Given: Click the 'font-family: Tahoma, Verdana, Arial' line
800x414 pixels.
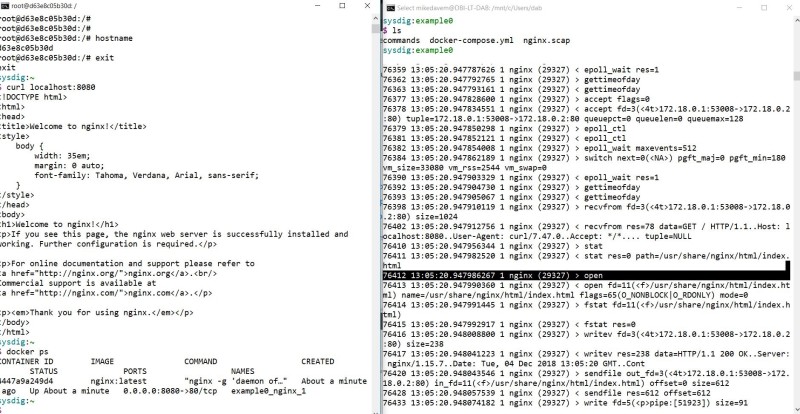Looking at the screenshot, I should tap(147, 175).
